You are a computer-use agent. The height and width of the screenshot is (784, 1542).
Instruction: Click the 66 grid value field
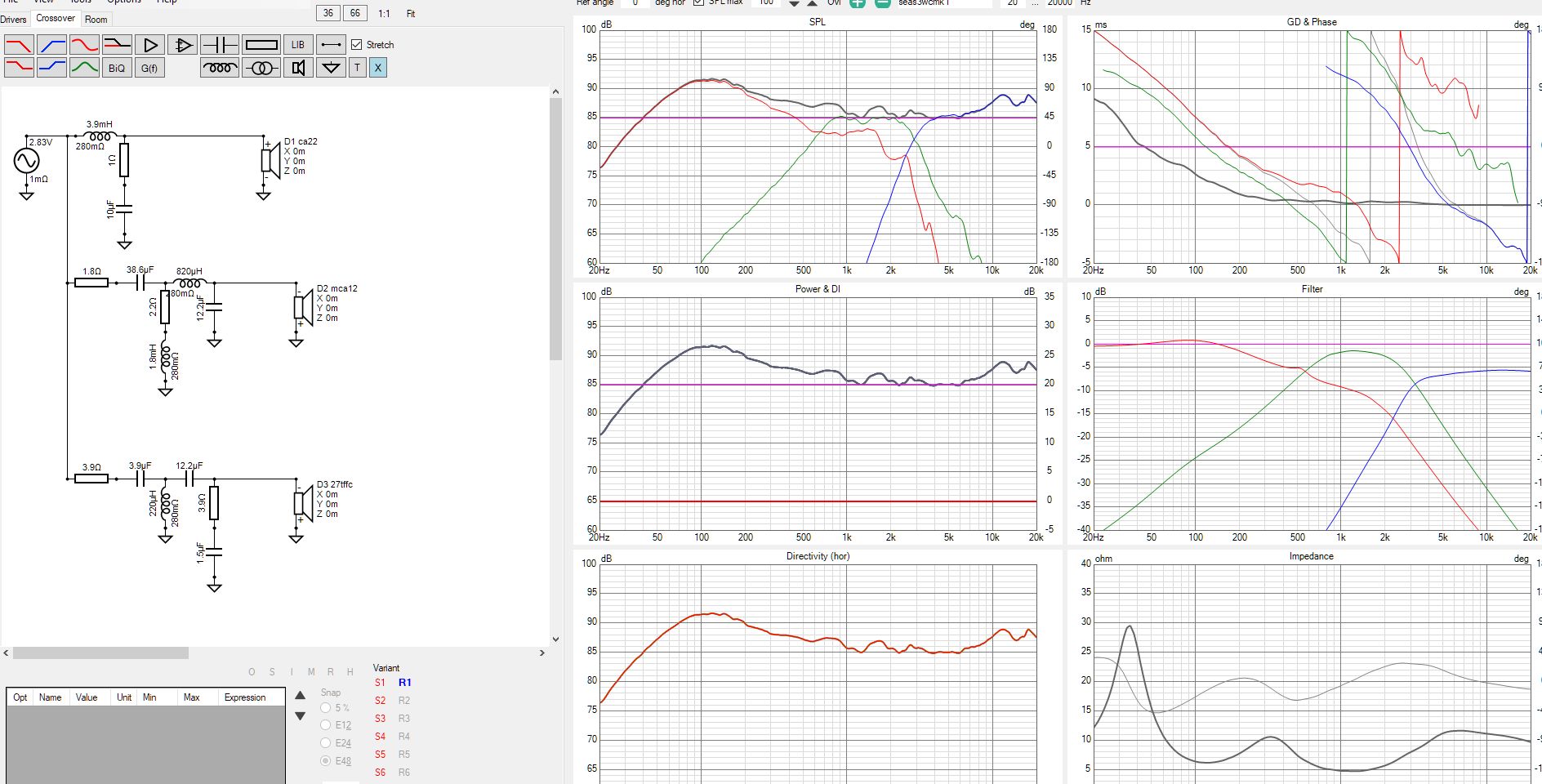(x=355, y=13)
